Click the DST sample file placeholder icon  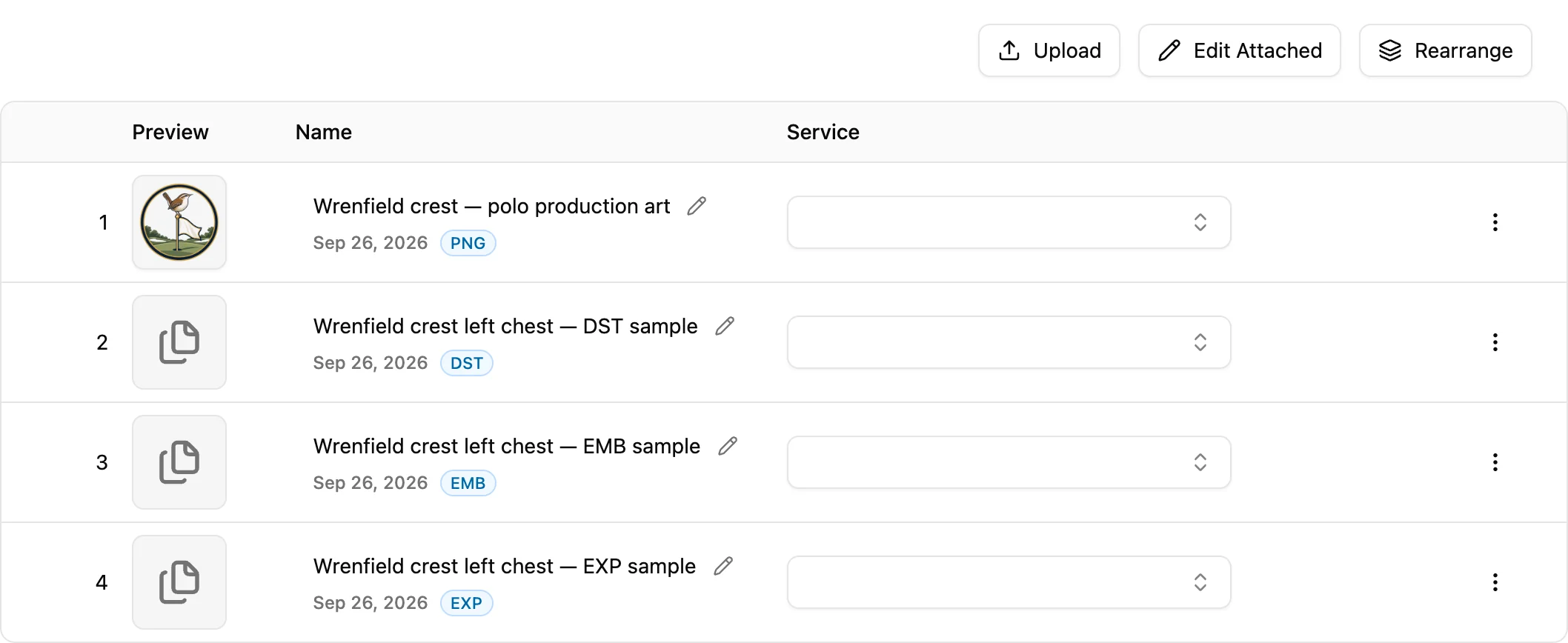pyautogui.click(x=179, y=342)
